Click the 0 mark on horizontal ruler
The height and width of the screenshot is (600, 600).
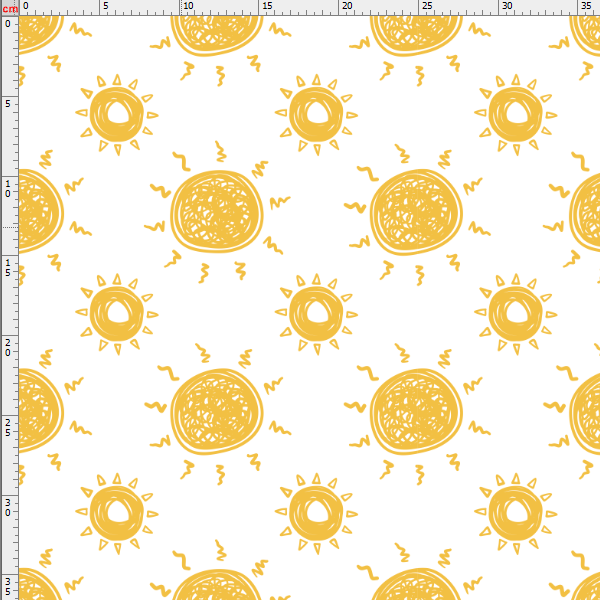point(26,6)
